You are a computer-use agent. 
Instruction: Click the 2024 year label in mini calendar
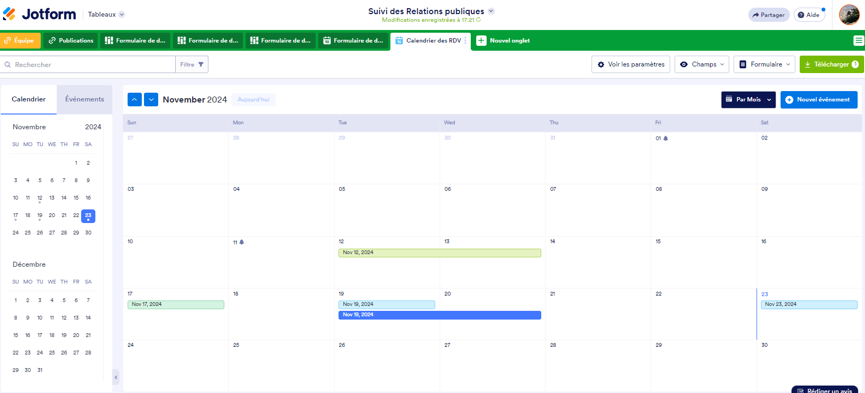93,127
